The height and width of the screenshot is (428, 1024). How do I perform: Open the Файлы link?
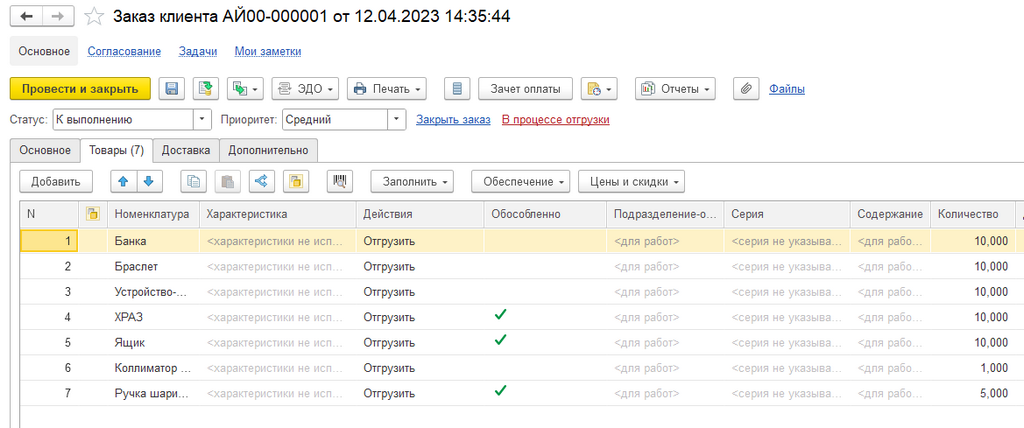786,89
